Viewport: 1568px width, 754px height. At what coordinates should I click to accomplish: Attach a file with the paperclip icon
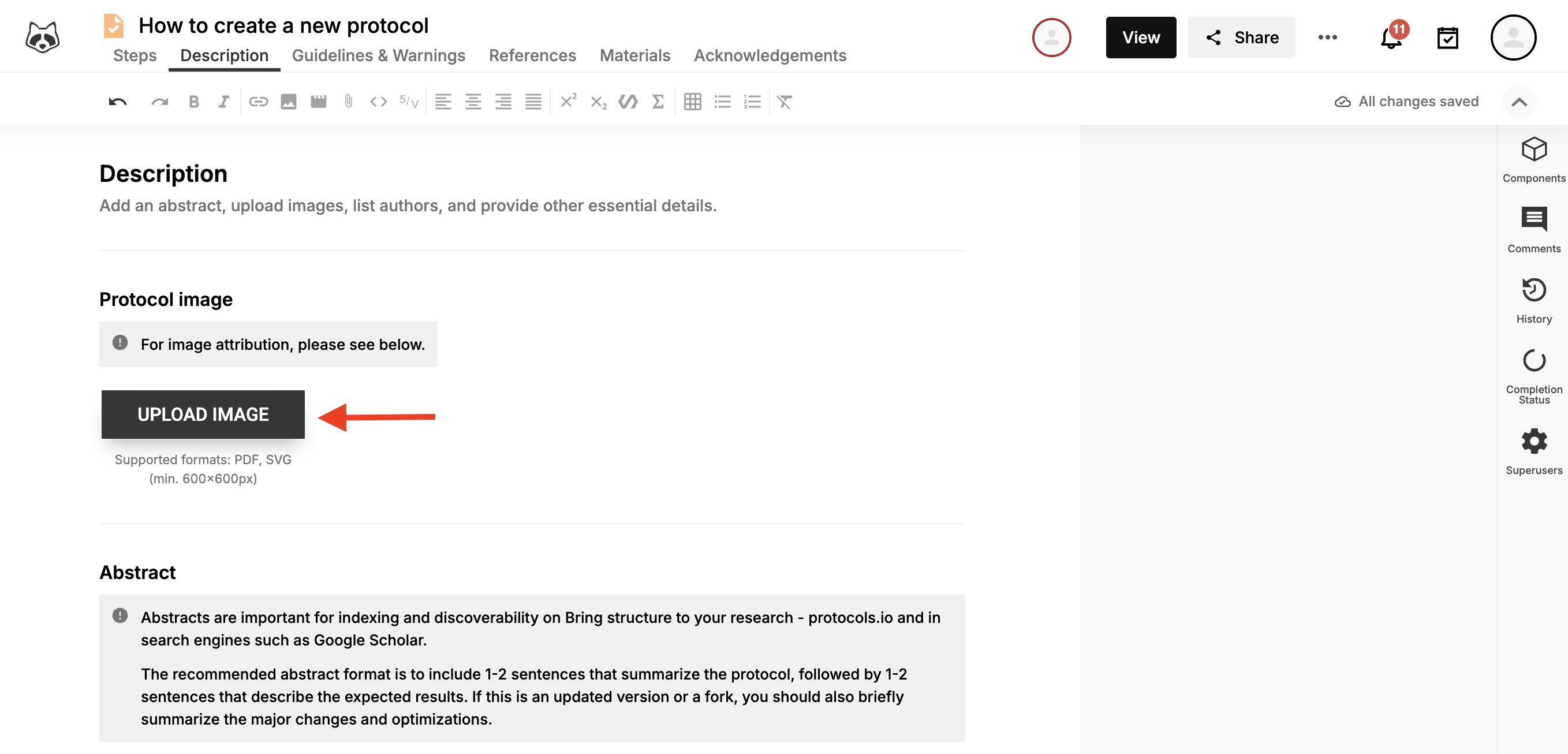click(x=348, y=102)
